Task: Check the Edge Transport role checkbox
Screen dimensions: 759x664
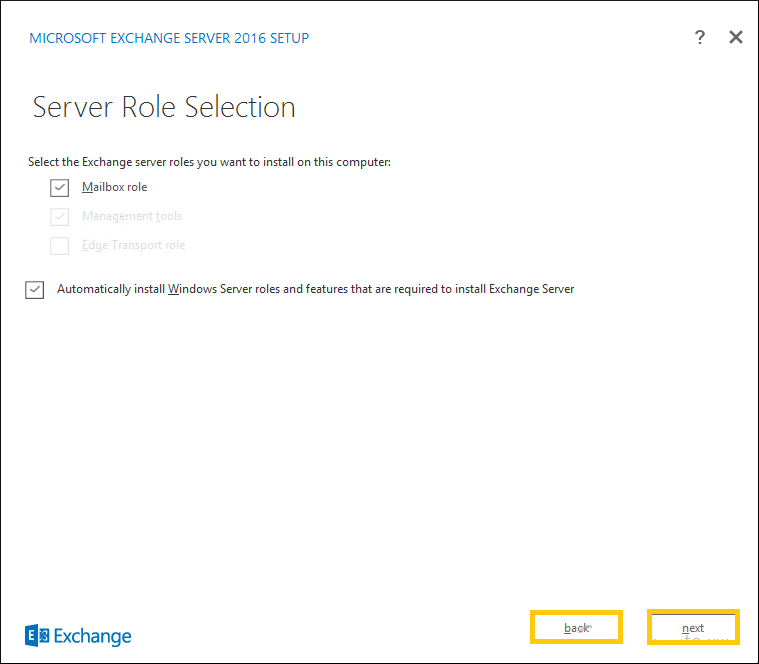Action: tap(60, 246)
